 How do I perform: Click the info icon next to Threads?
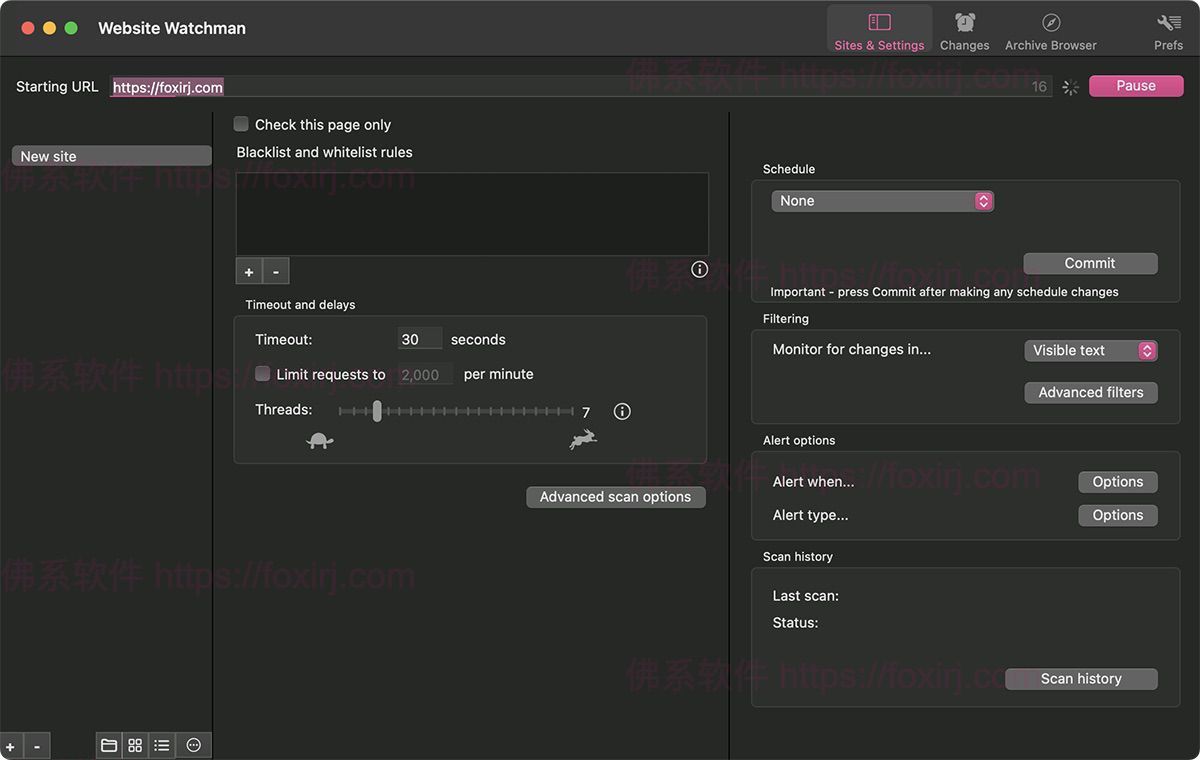(622, 410)
